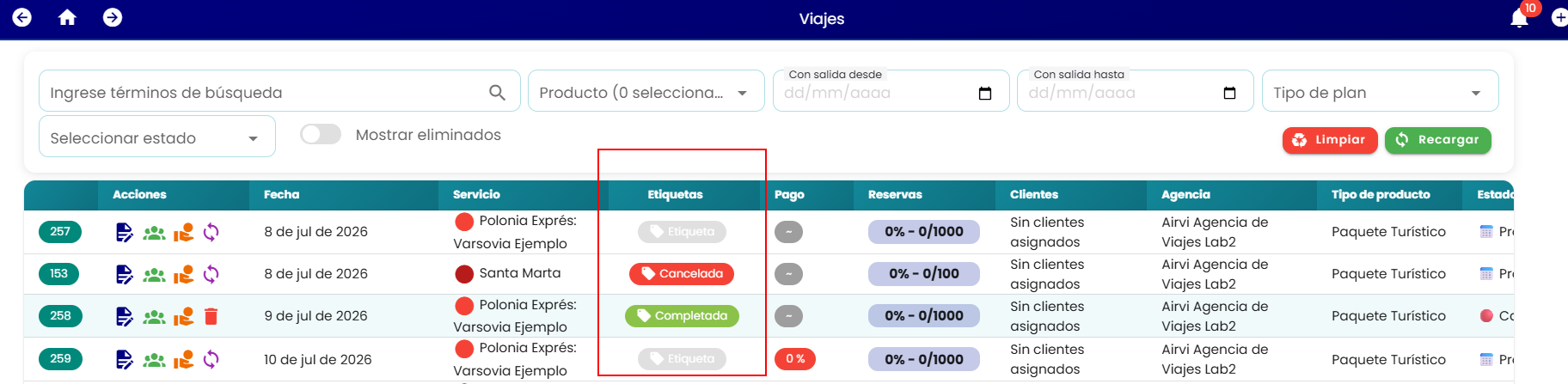The height and width of the screenshot is (384, 1568).
Task: Open the Seleccionar estado dropdown
Action: point(157,137)
